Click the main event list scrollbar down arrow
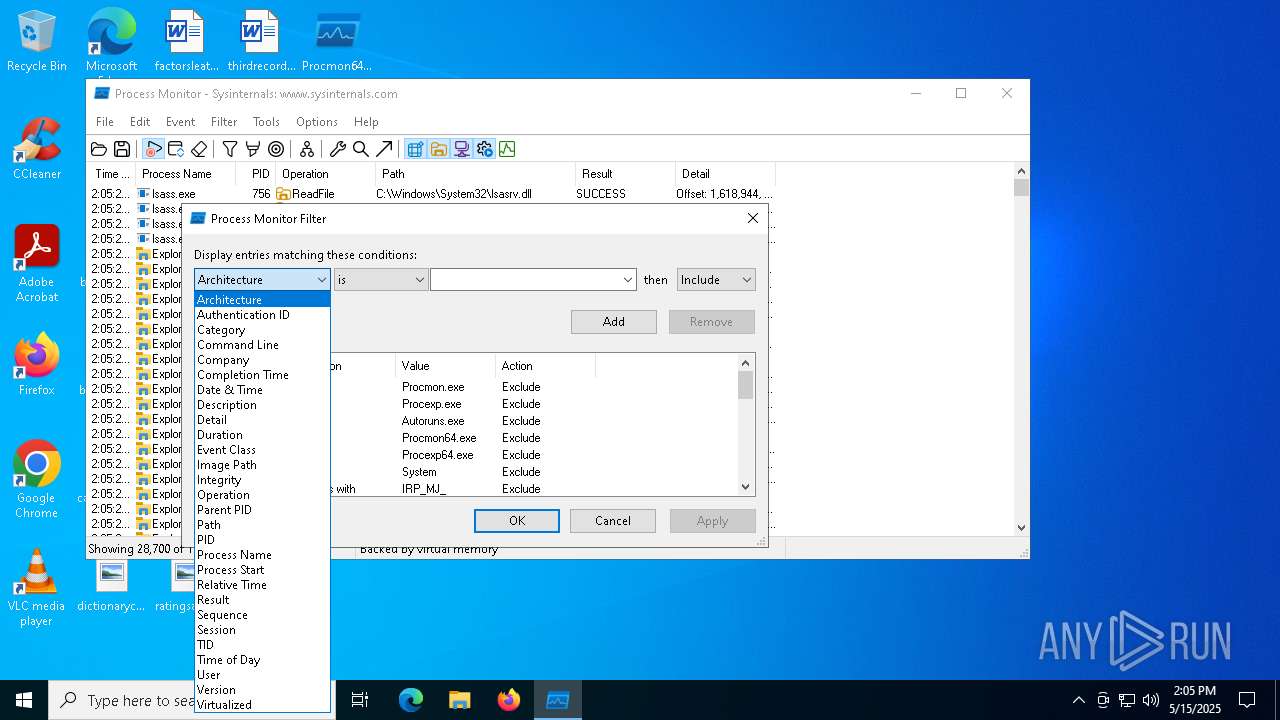Image resolution: width=1280 pixels, height=720 pixels. tap(1021, 527)
